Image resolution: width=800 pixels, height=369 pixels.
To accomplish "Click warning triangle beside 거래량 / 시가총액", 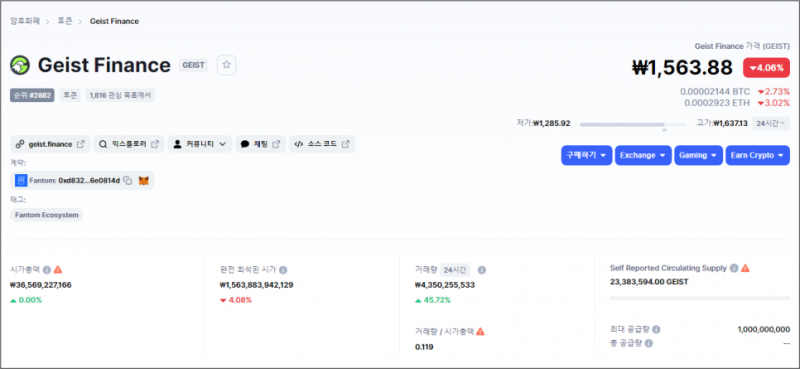I will click(x=480, y=331).
